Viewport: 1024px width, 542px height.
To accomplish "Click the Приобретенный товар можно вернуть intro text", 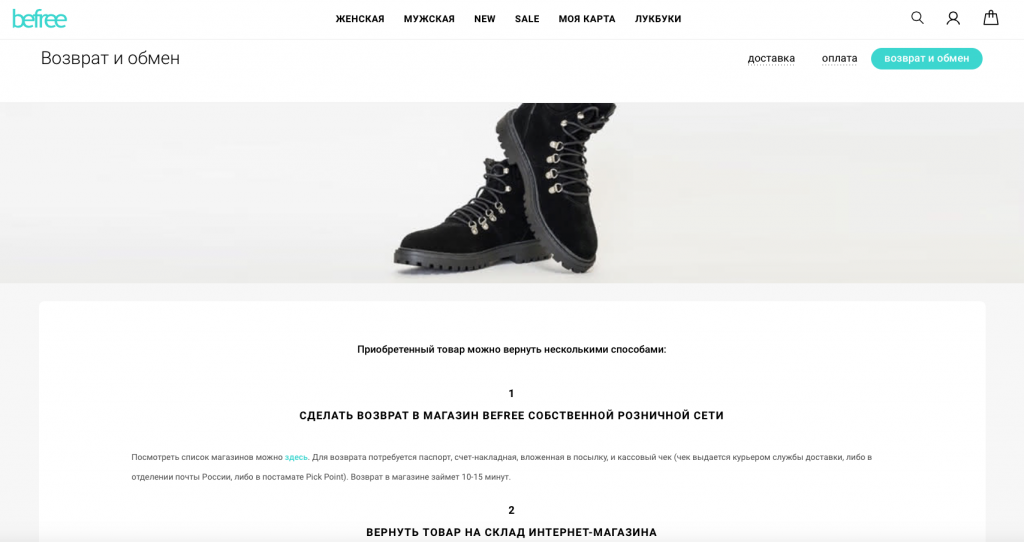I will coord(511,349).
